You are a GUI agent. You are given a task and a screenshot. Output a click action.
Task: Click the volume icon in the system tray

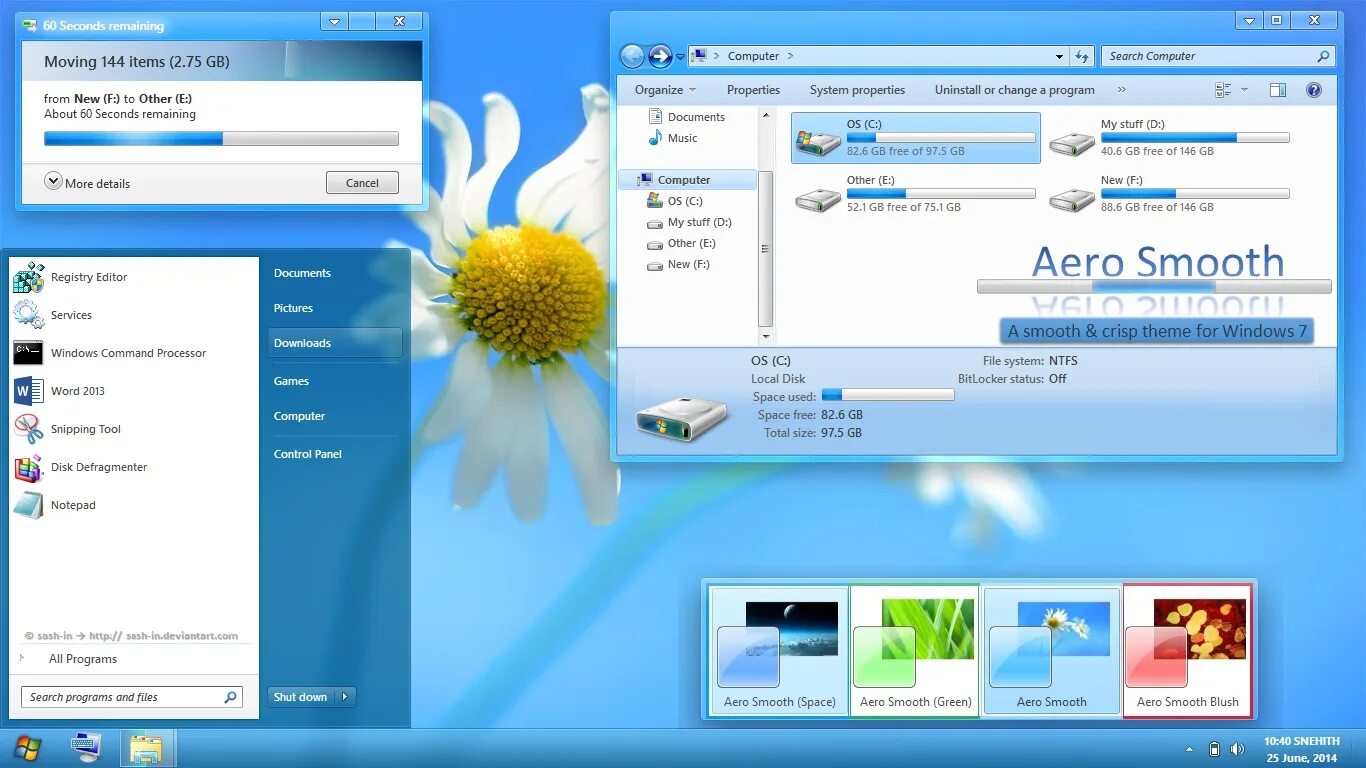(x=1237, y=748)
